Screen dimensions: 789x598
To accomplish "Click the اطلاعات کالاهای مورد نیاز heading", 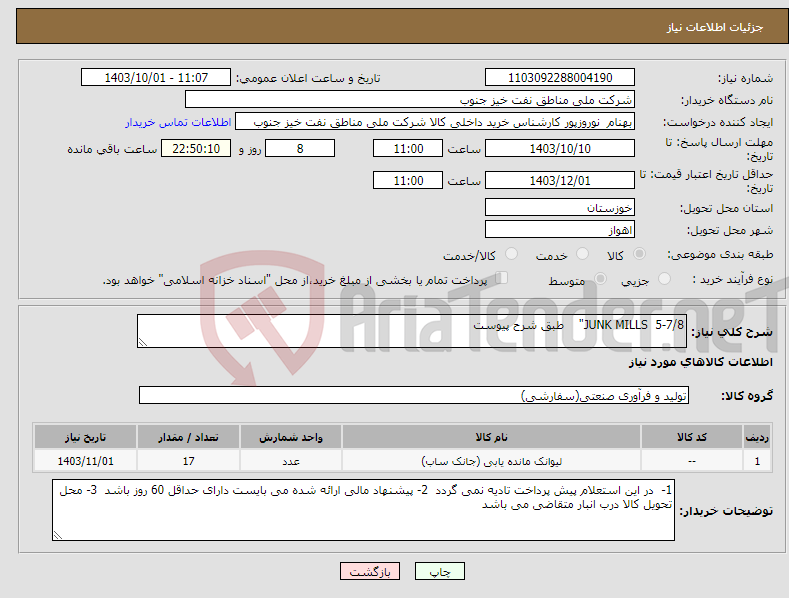I will [700, 362].
